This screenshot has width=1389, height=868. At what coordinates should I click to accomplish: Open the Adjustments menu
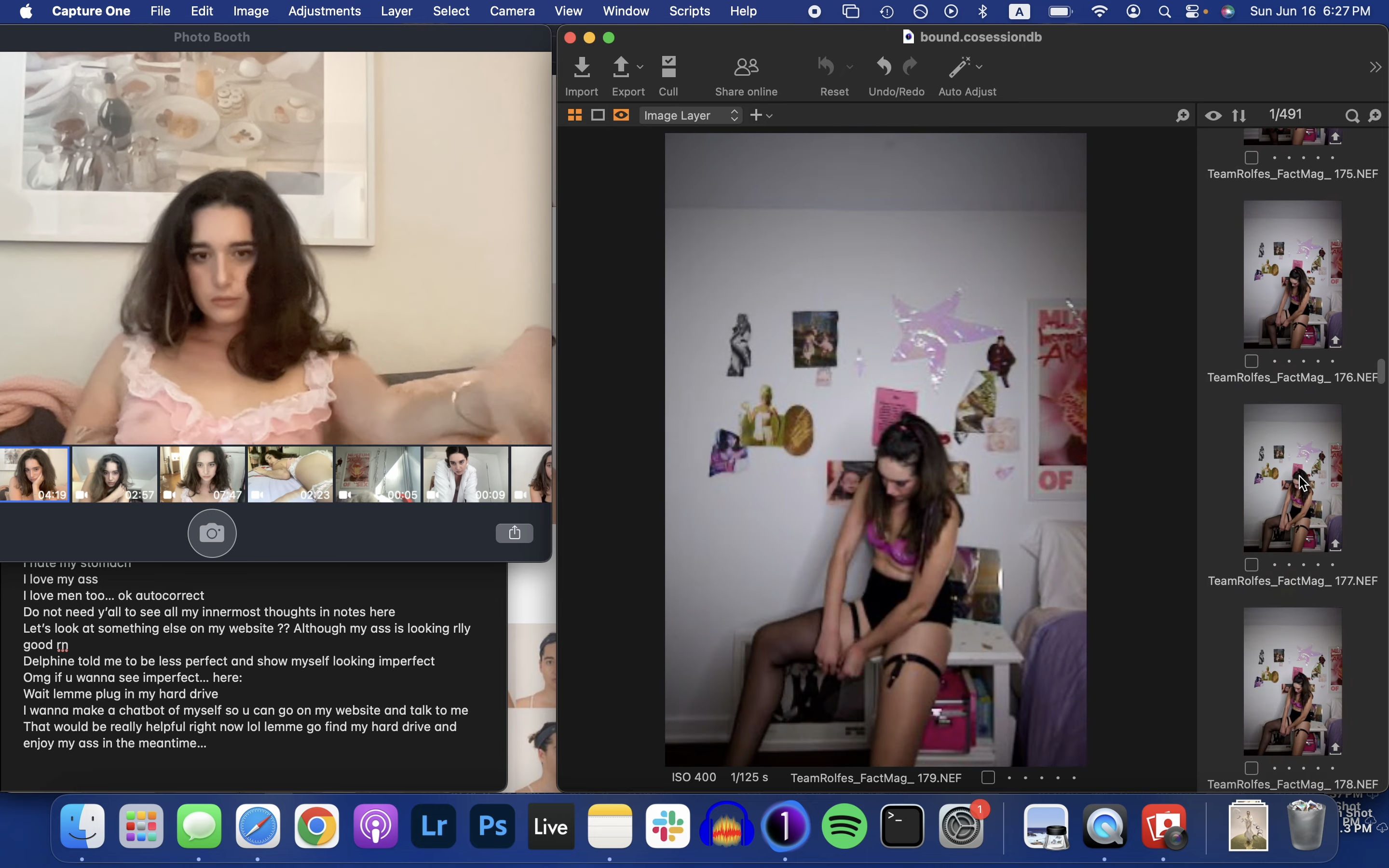pos(324,12)
